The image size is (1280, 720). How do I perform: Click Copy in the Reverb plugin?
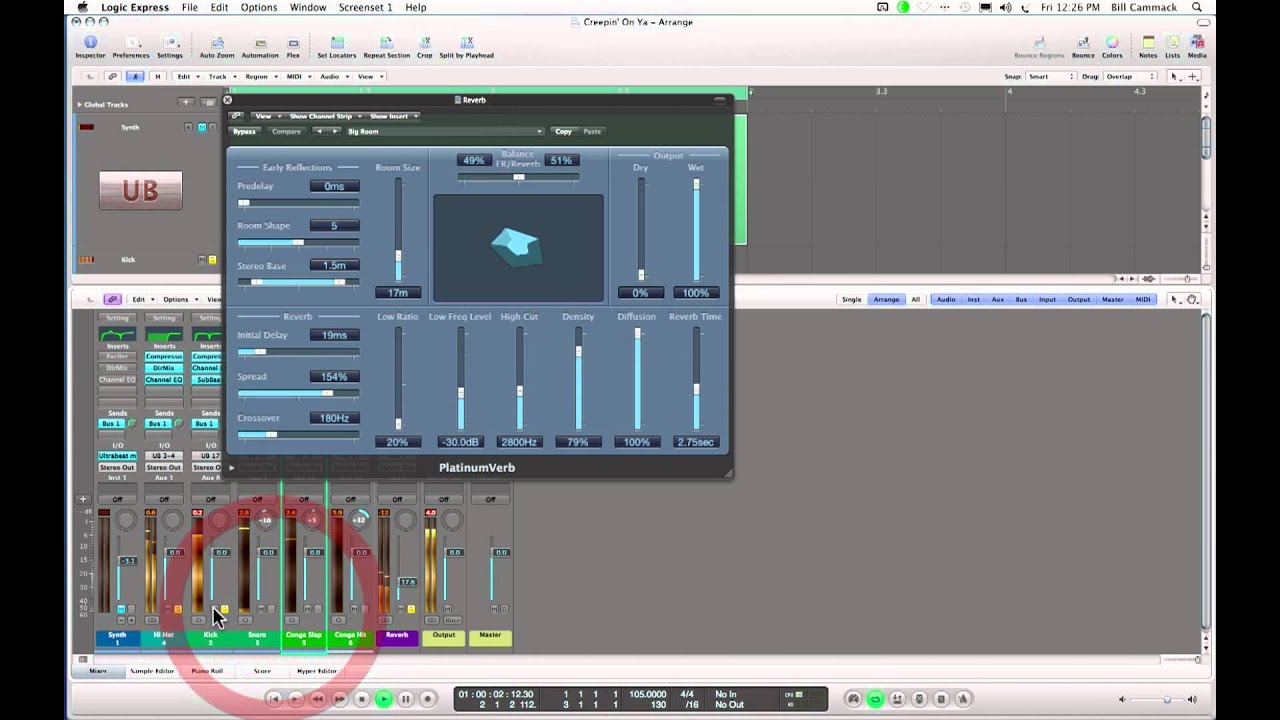click(564, 131)
